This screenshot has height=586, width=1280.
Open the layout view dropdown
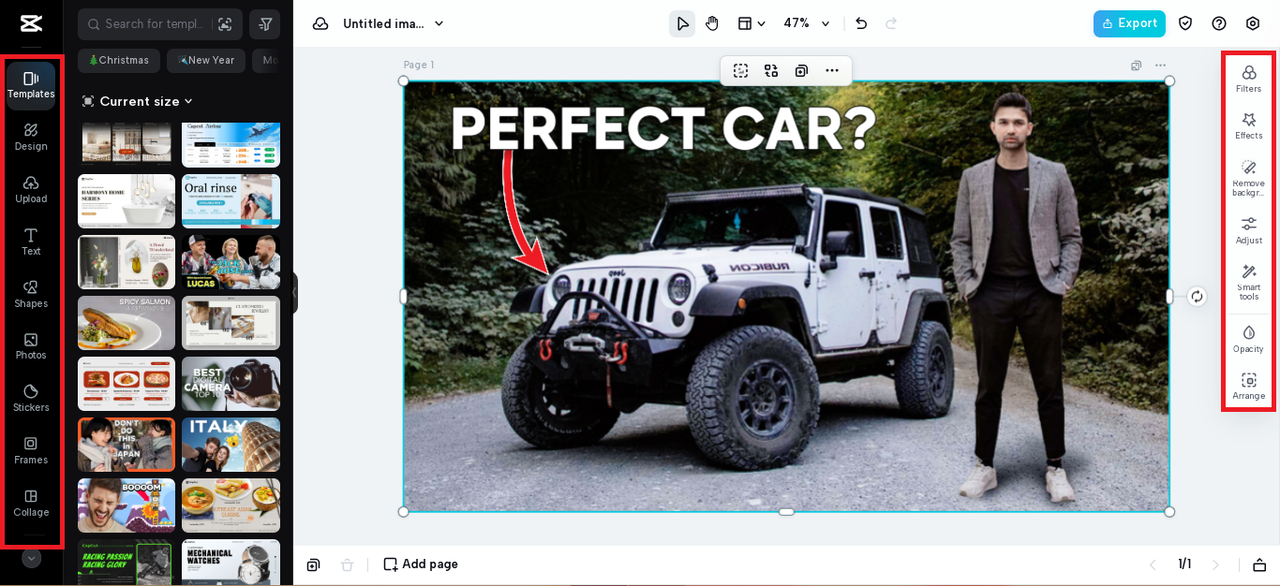[751, 23]
